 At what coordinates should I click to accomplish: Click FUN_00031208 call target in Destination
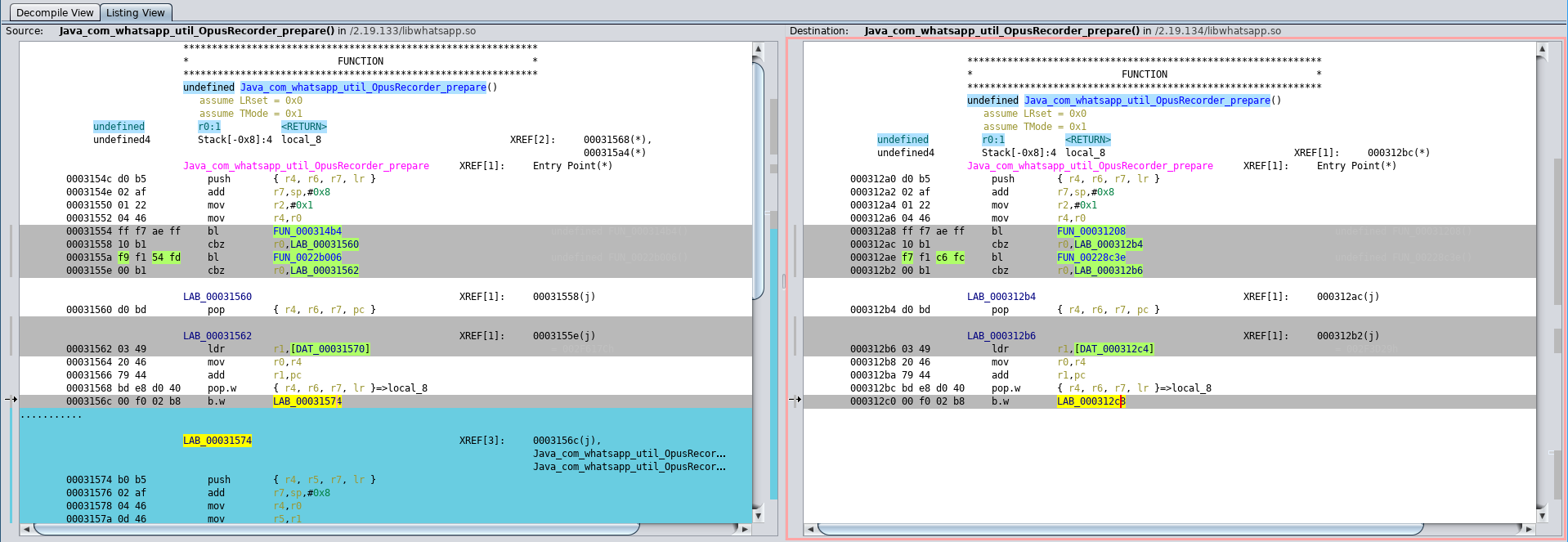tap(1091, 231)
